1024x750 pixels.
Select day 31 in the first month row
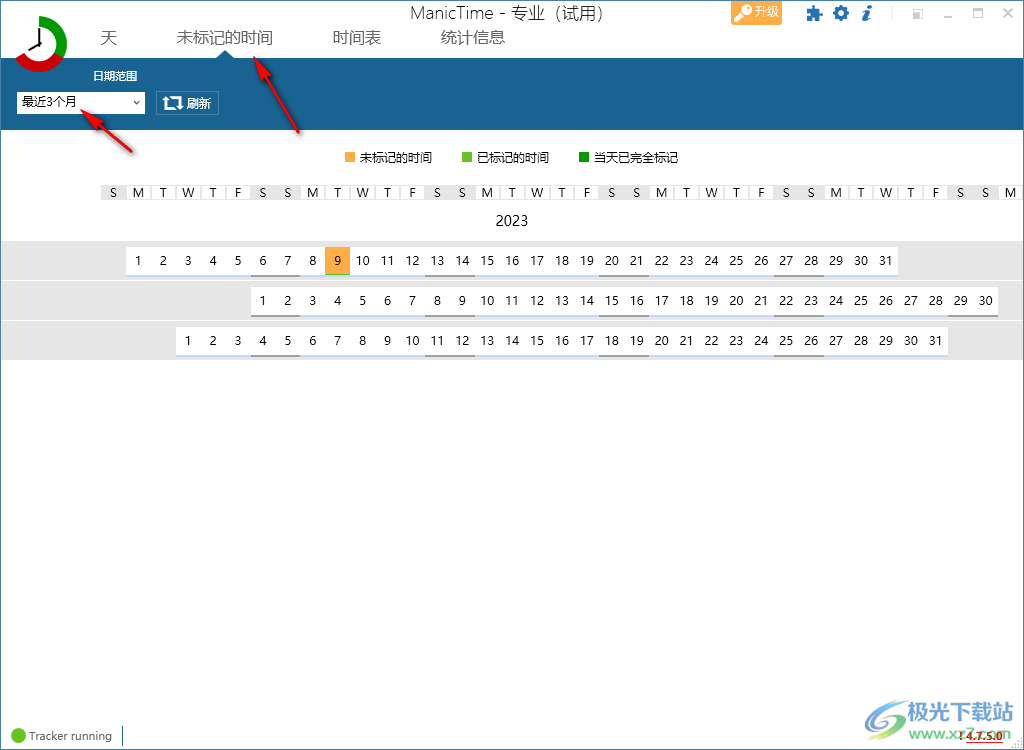pyautogui.click(x=886, y=261)
